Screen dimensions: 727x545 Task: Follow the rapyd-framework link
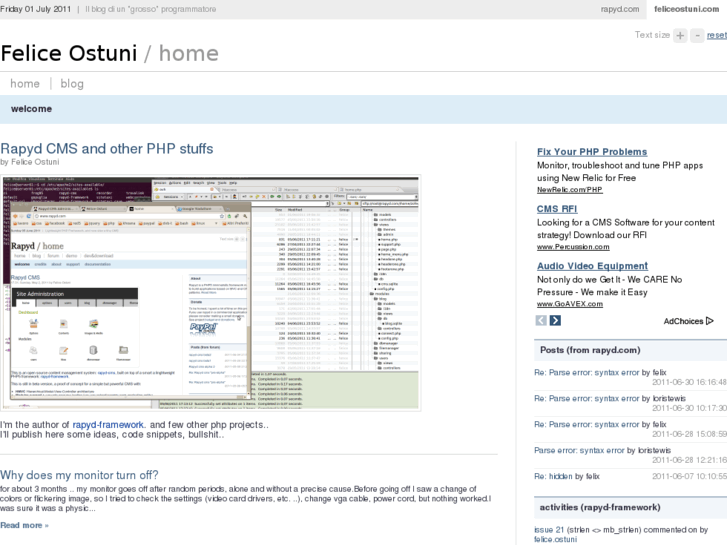(x=108, y=425)
